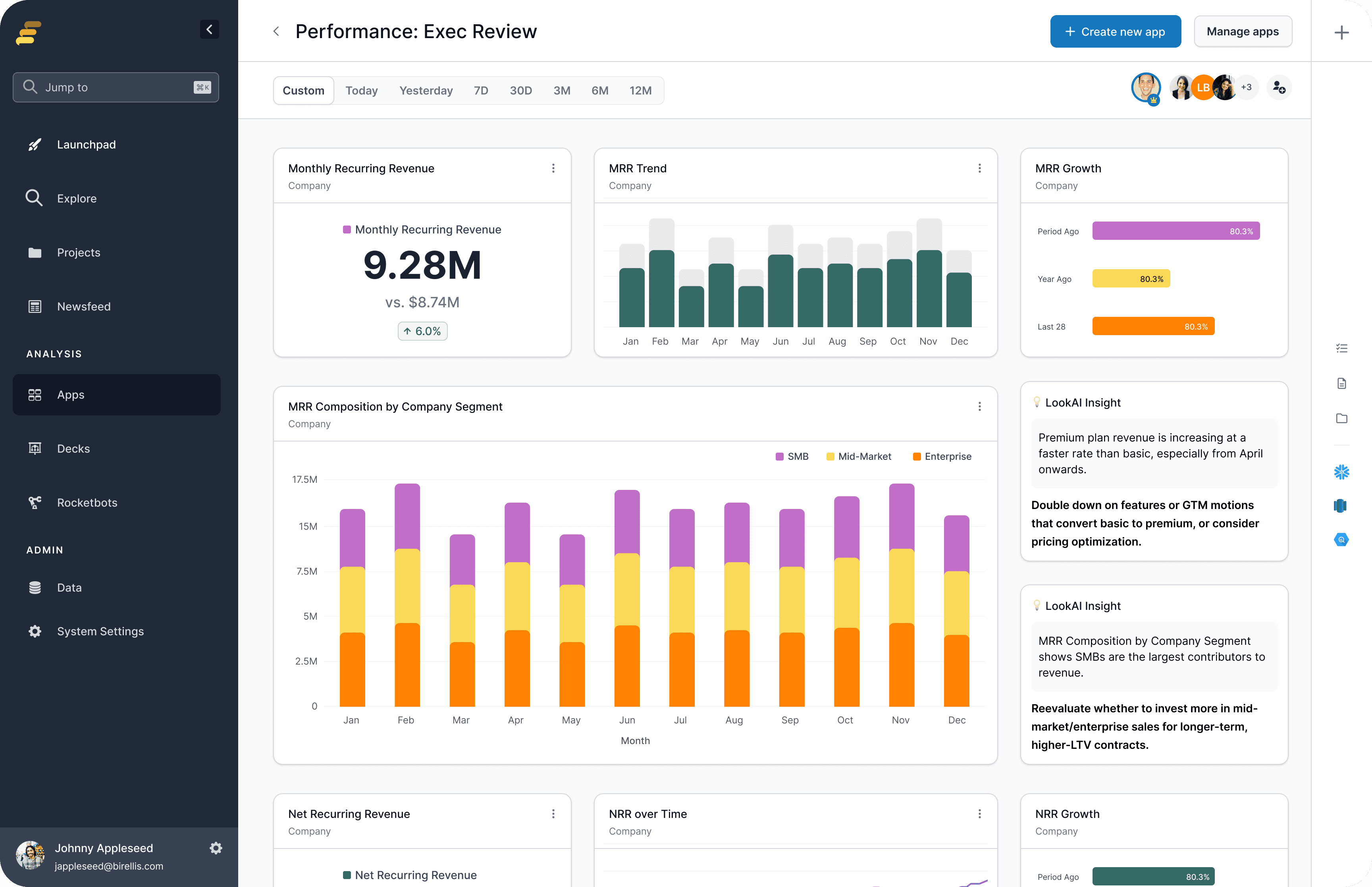
Task: Toggle Enterprise series in legend
Action: [942, 457]
